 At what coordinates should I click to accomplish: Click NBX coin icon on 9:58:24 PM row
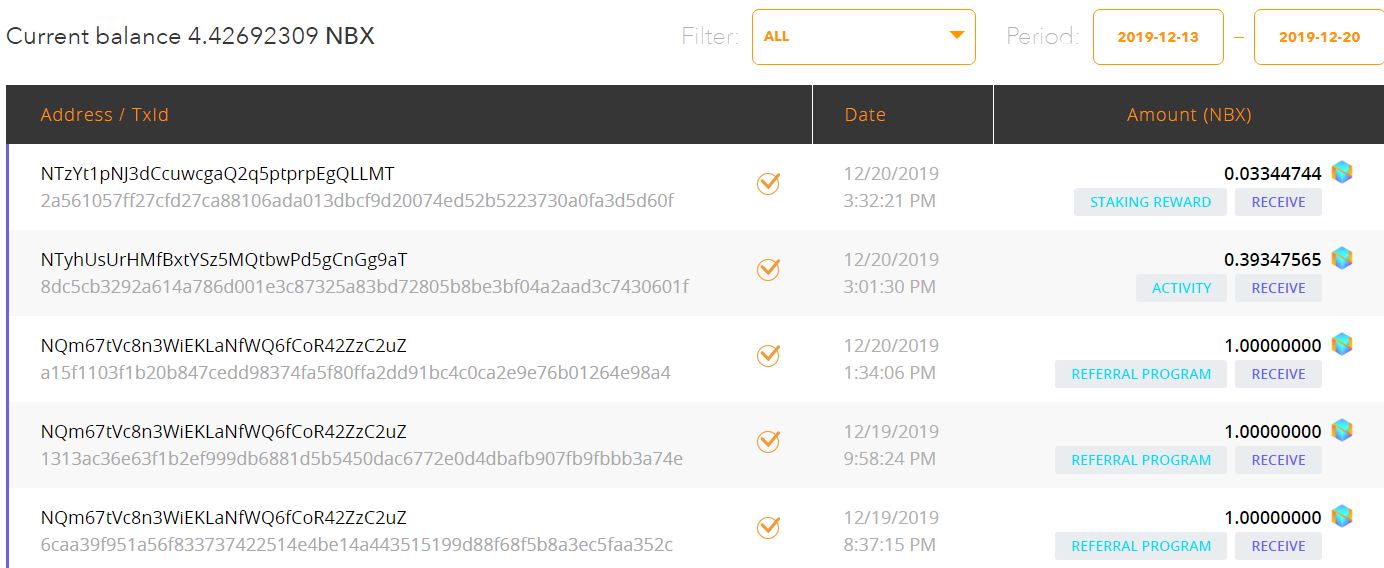click(x=1342, y=430)
